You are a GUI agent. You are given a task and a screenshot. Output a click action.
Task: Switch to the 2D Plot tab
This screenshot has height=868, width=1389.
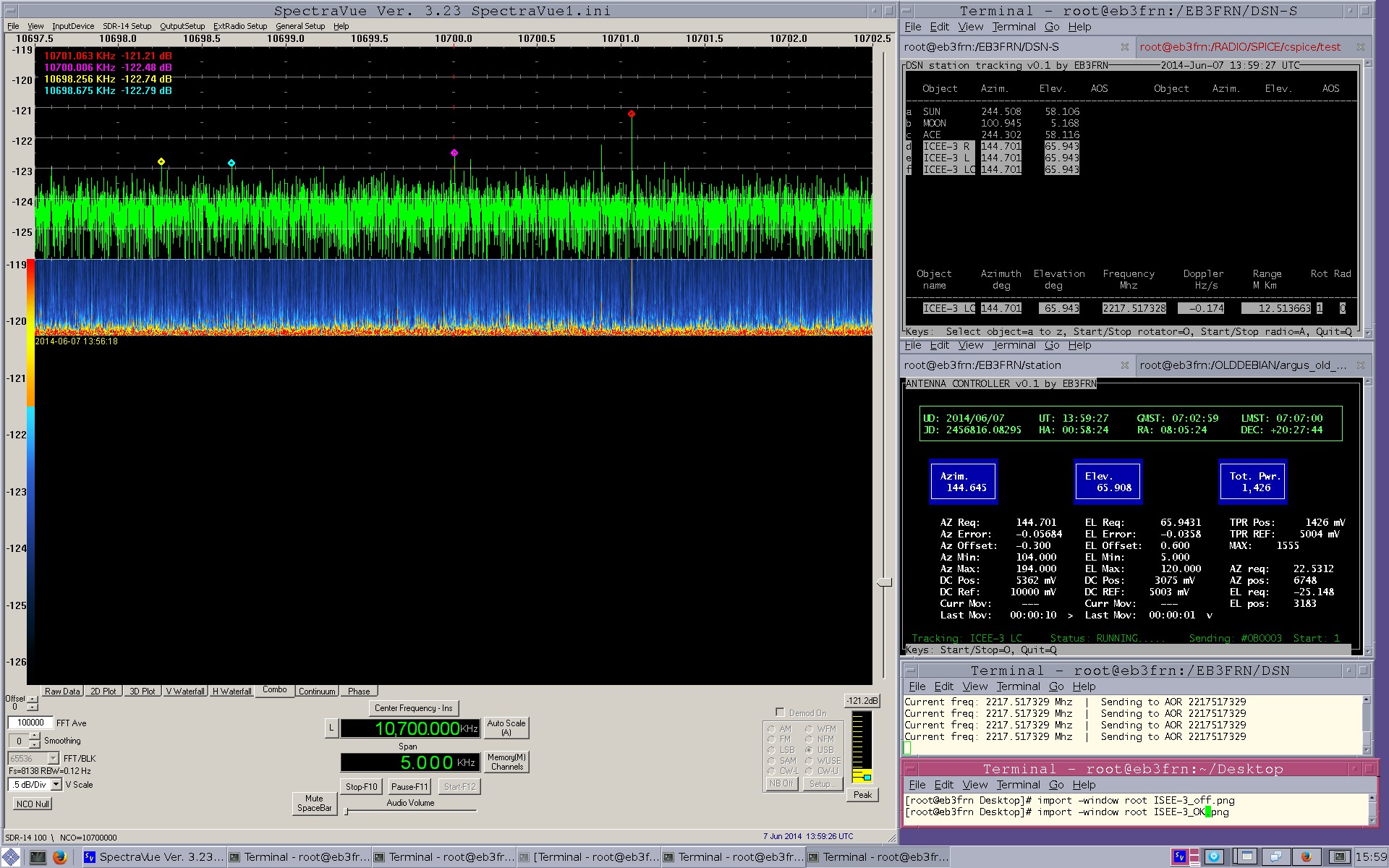coord(103,692)
